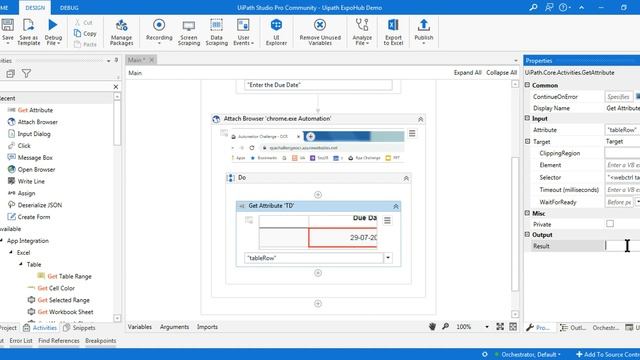Screen dimensions: 640x360
Task: Collapse Excel tree node
Action: (x=11, y=252)
